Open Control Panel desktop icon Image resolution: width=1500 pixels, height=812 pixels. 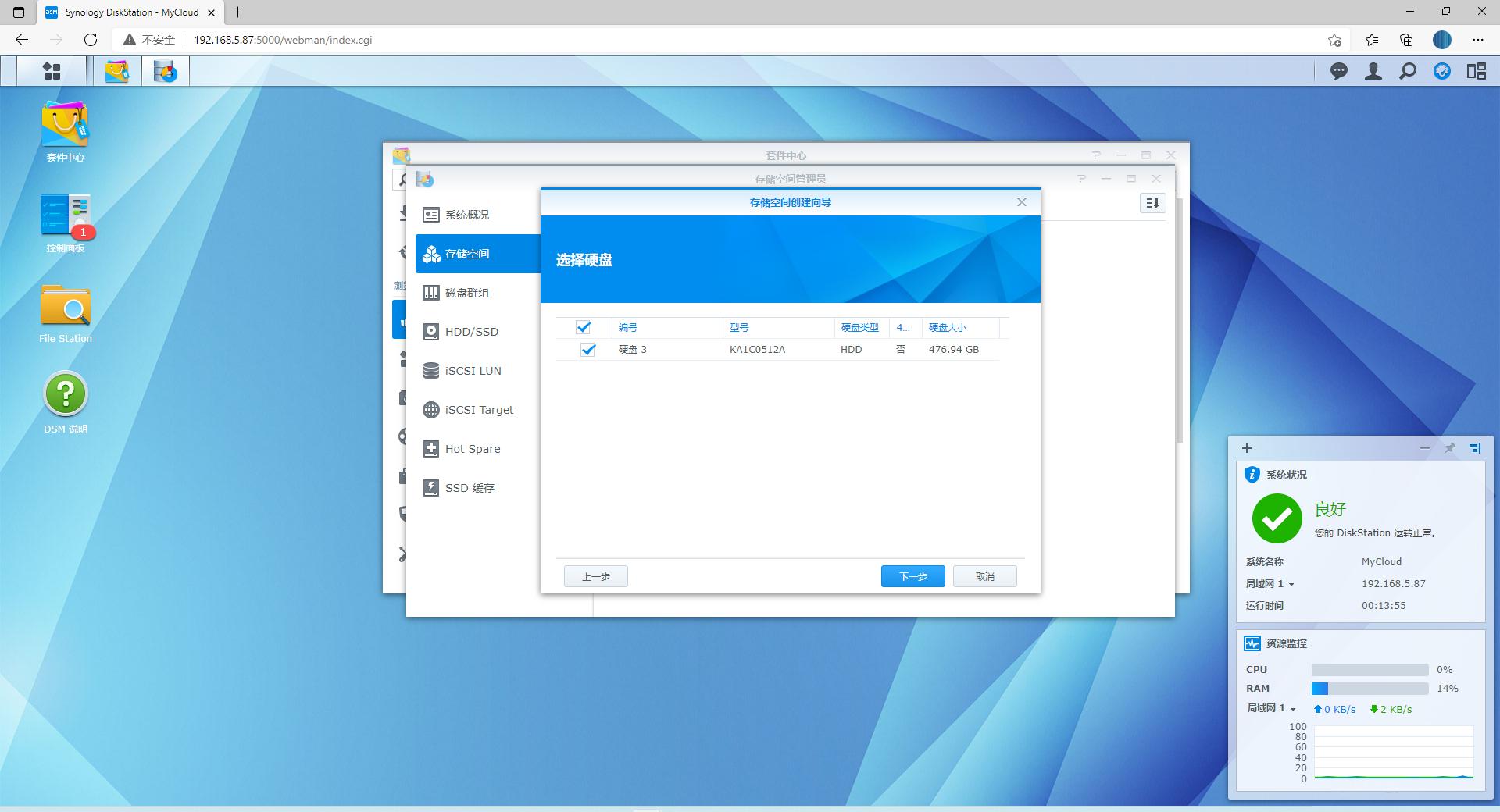pyautogui.click(x=66, y=216)
